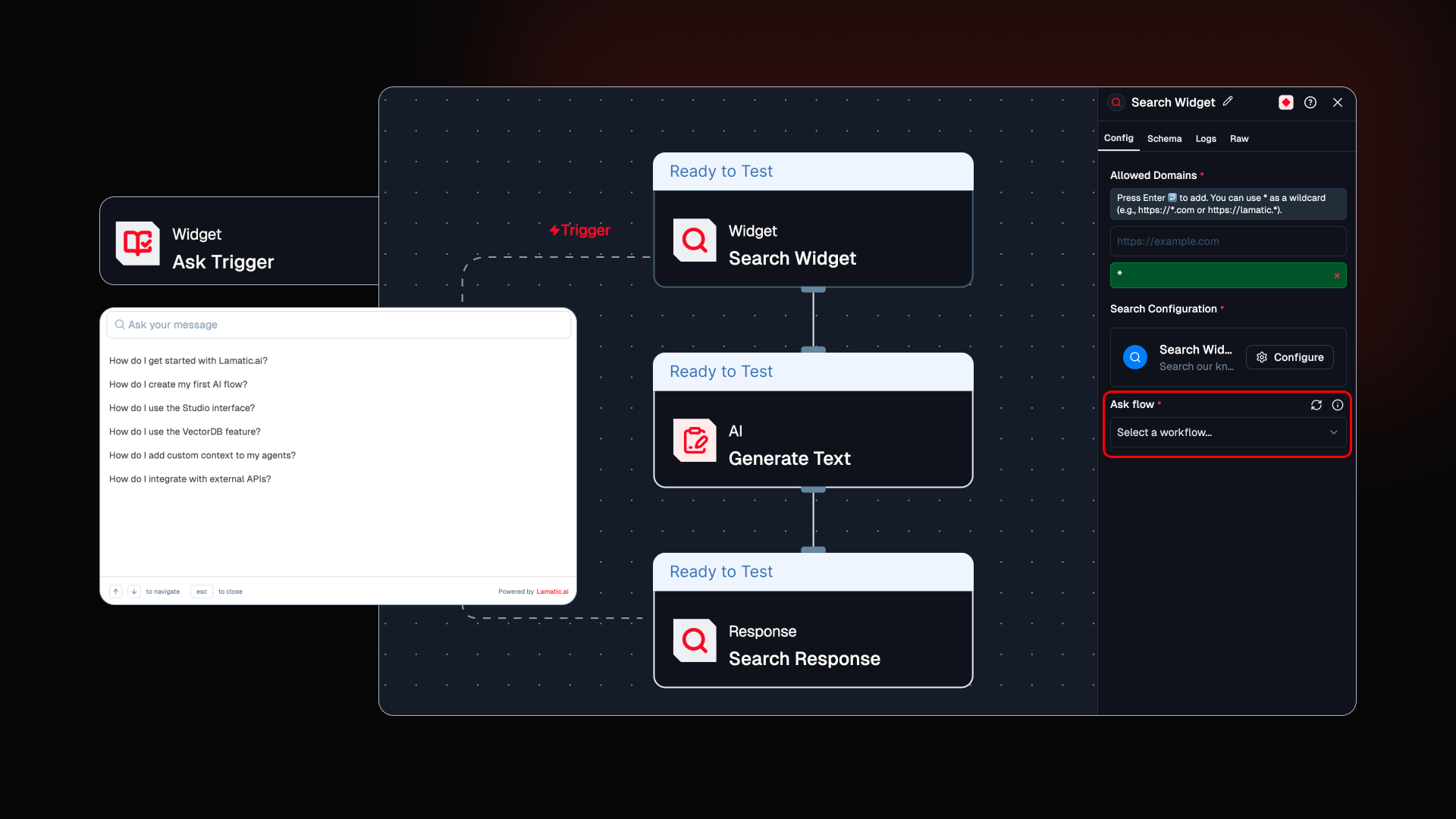This screenshot has width=1456, height=819.
Task: Click the Ask your message search box
Action: (338, 325)
